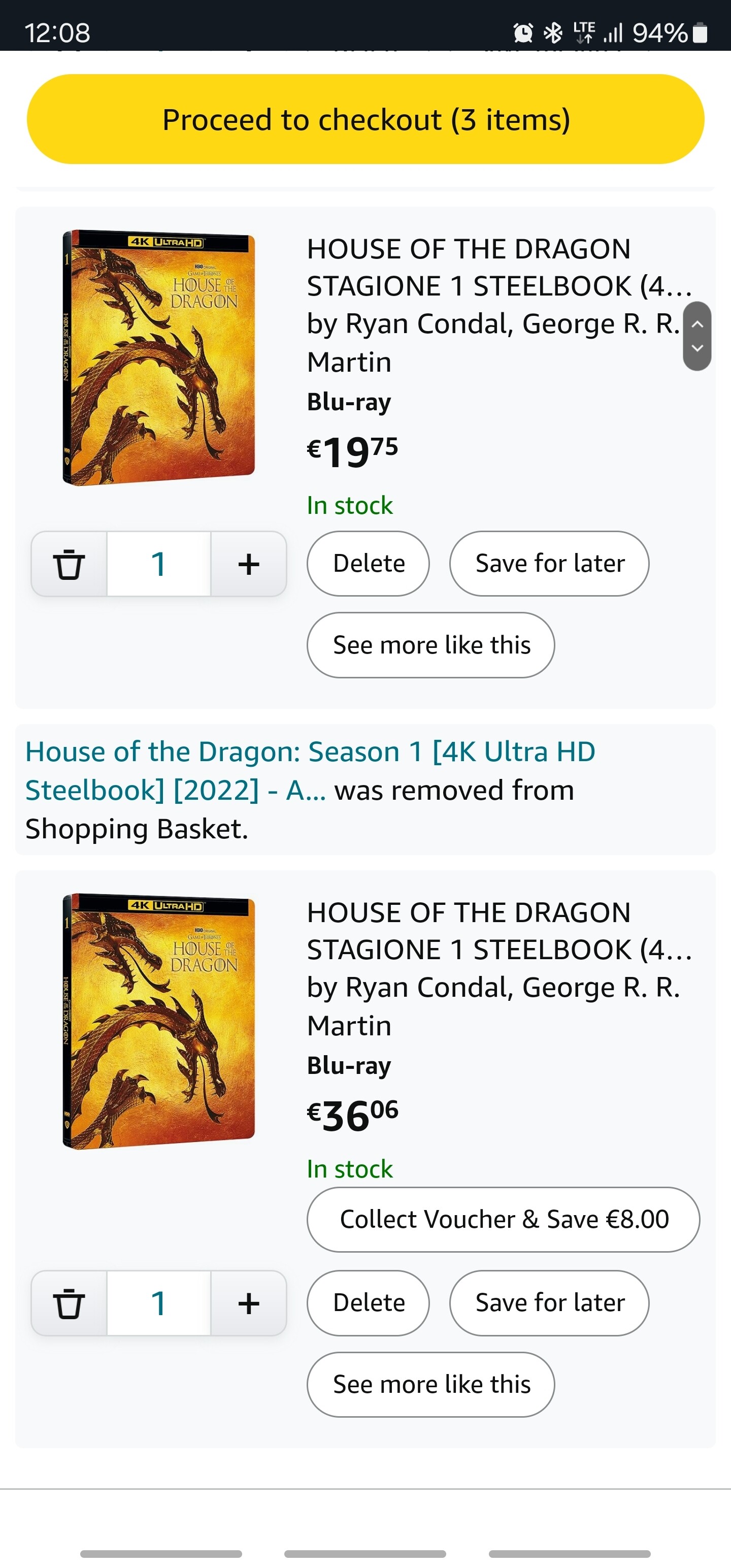Tap the battery icon in status bar
The image size is (731, 1568).
click(701, 32)
